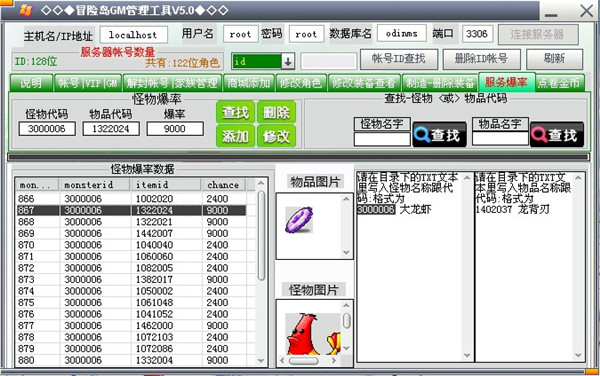Click the localhost host address field

(x=134, y=35)
